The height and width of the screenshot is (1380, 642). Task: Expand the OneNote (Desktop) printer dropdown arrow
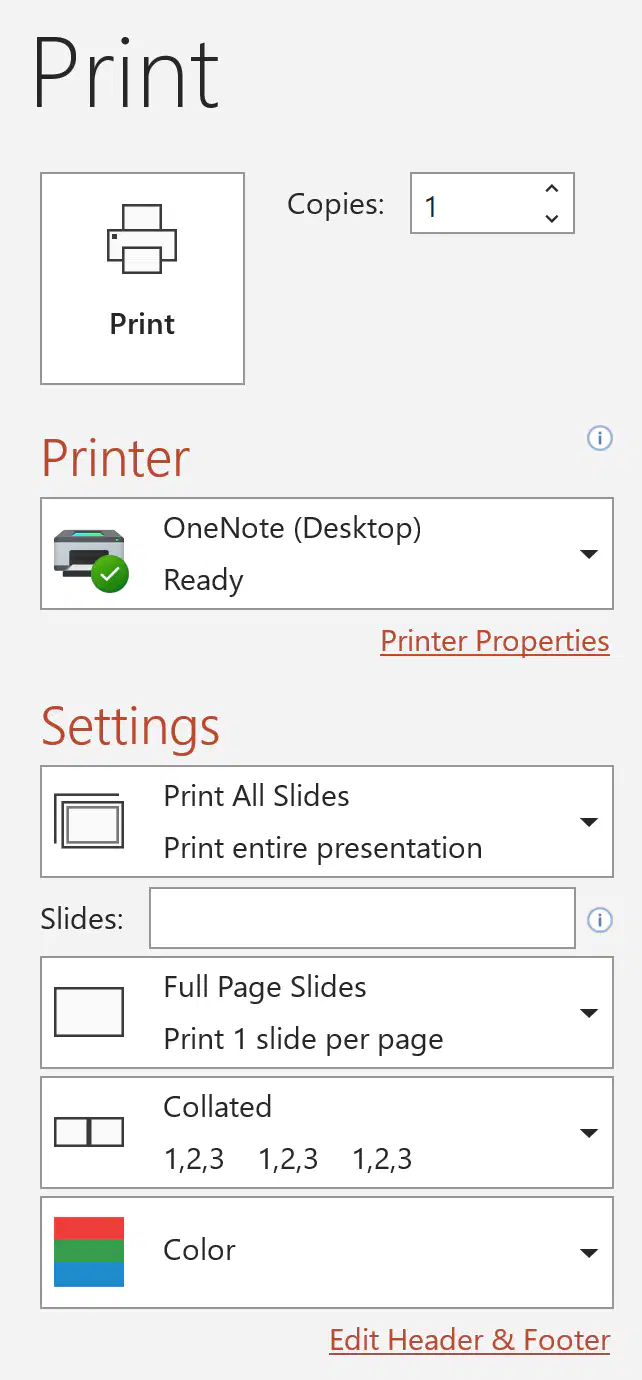point(589,554)
